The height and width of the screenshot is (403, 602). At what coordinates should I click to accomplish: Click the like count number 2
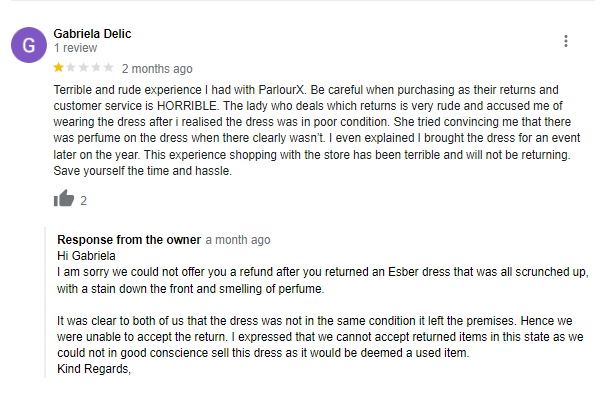pos(84,200)
